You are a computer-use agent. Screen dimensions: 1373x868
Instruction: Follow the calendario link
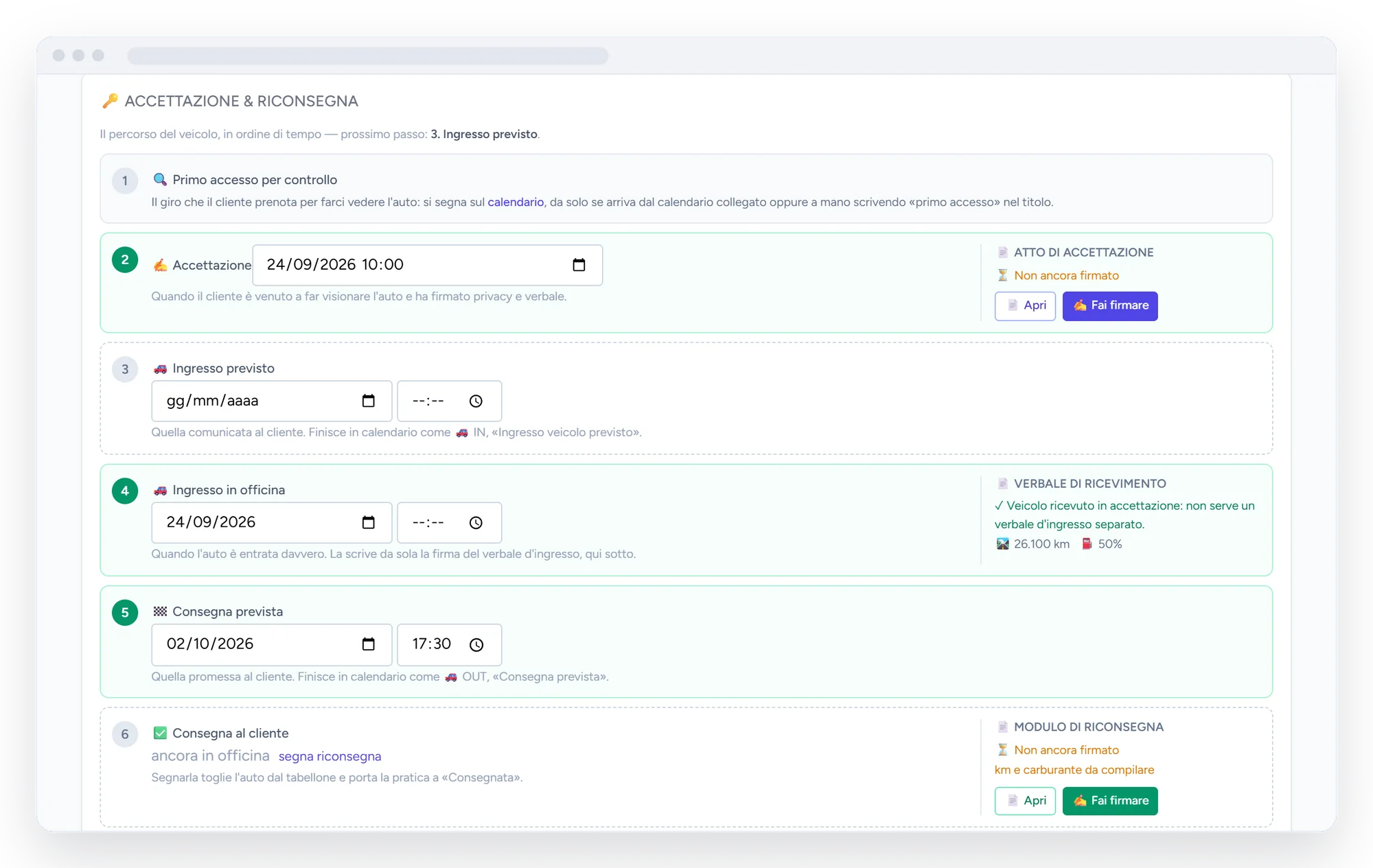pyautogui.click(x=516, y=202)
